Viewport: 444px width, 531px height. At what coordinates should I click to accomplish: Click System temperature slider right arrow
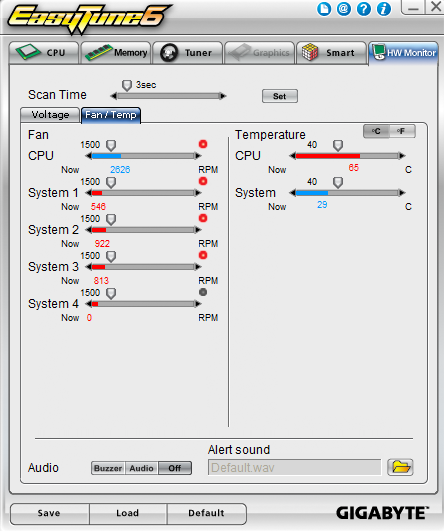tap(402, 193)
